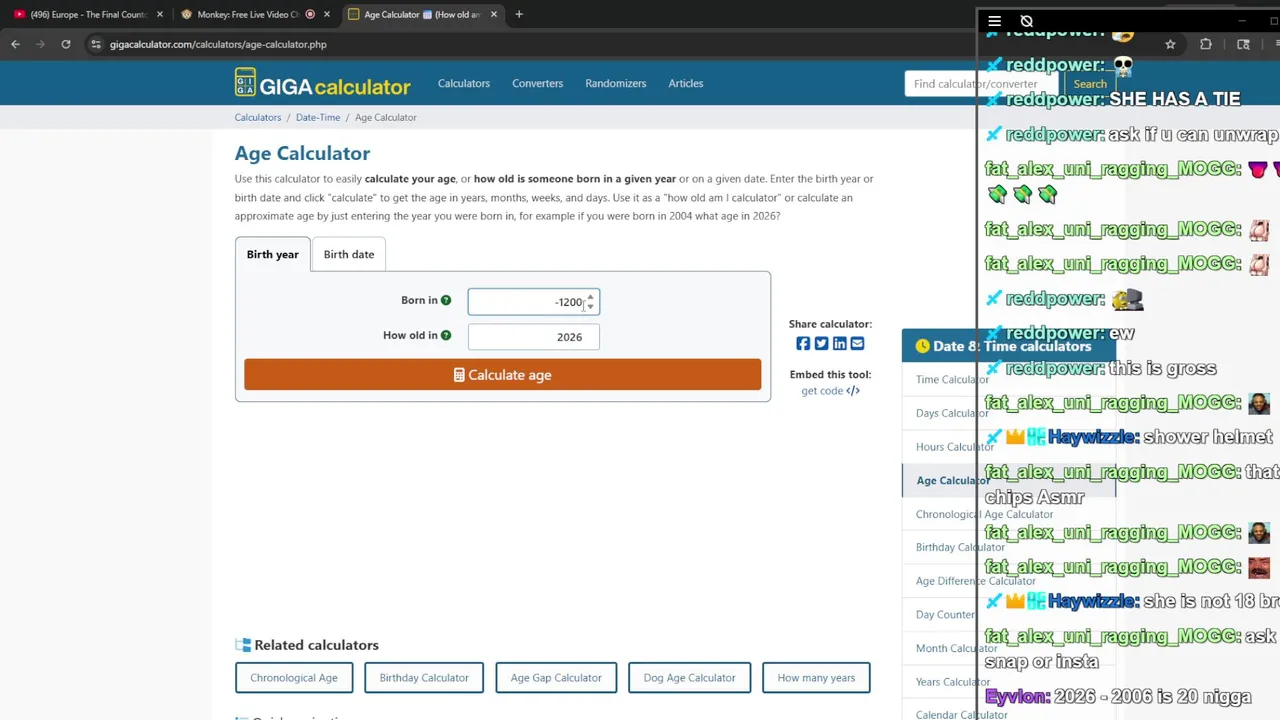Click the crossed-circle icon in chat overlay

pyautogui.click(x=1026, y=21)
